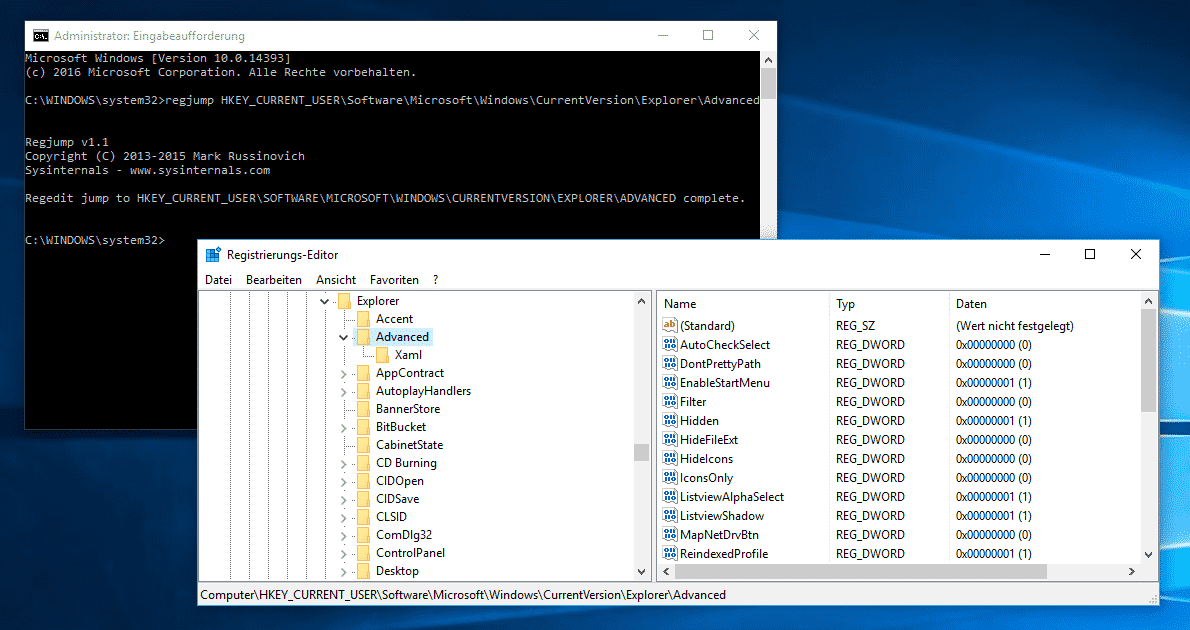
Task: Click the Accent folder icon
Action: [x=363, y=319]
